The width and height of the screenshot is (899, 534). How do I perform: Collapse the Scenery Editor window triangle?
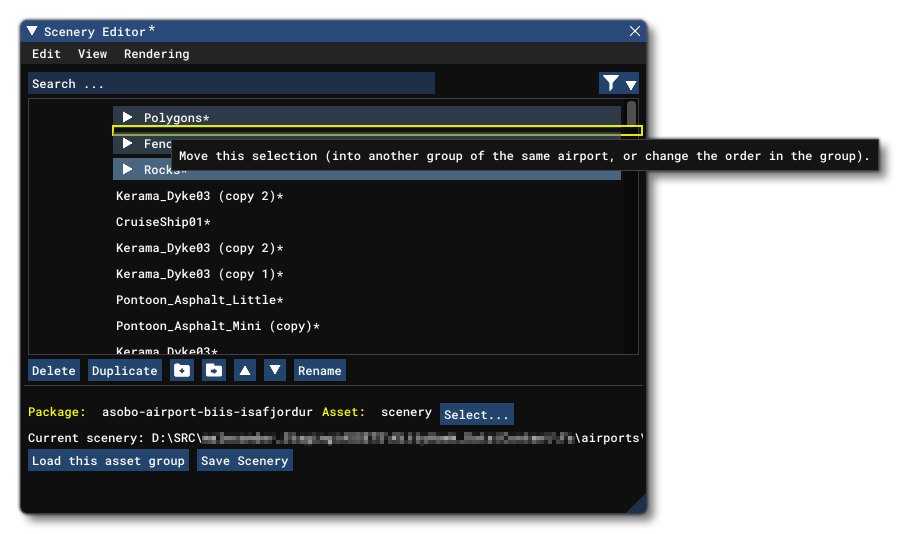(32, 31)
